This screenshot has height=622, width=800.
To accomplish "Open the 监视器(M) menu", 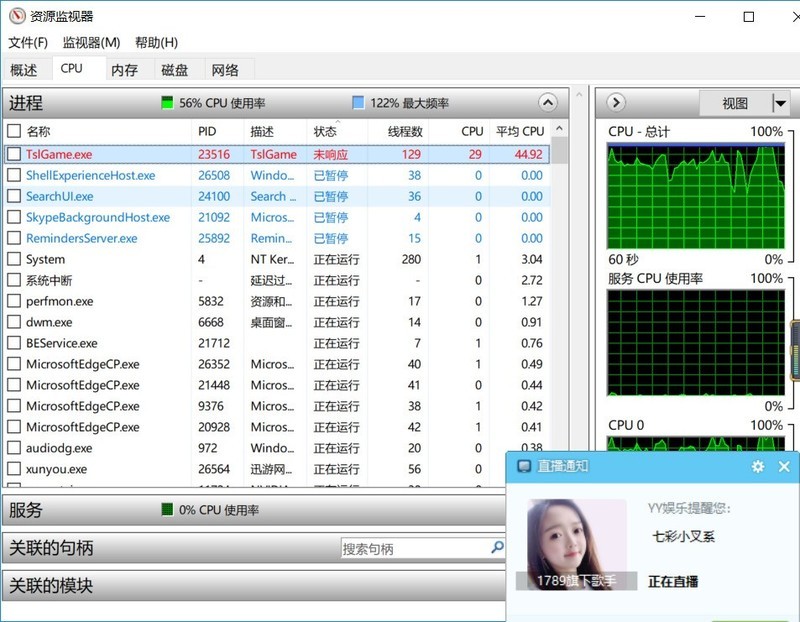I will 91,42.
